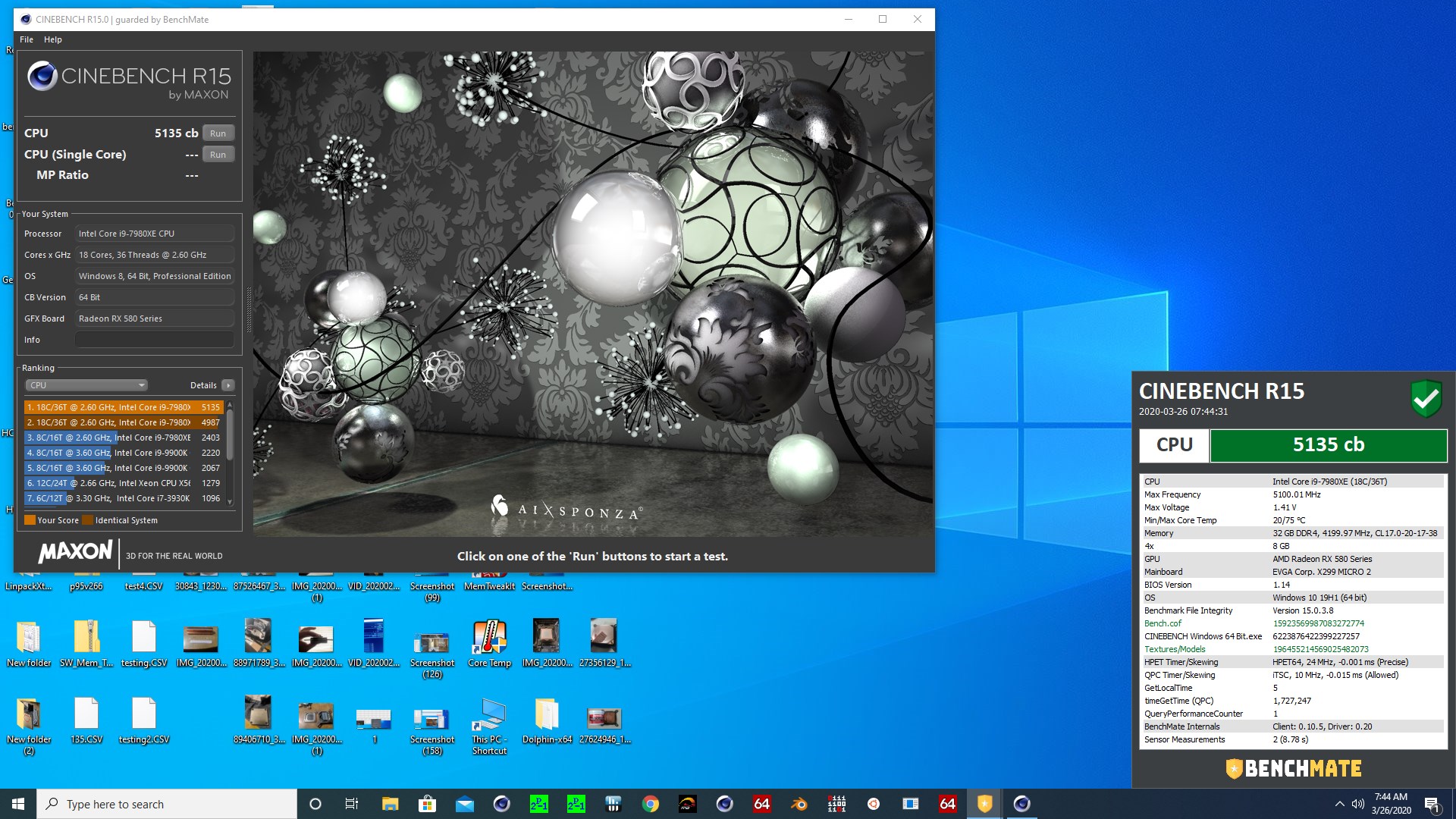Click the volume speaker tray icon
1456x819 pixels.
1357,804
